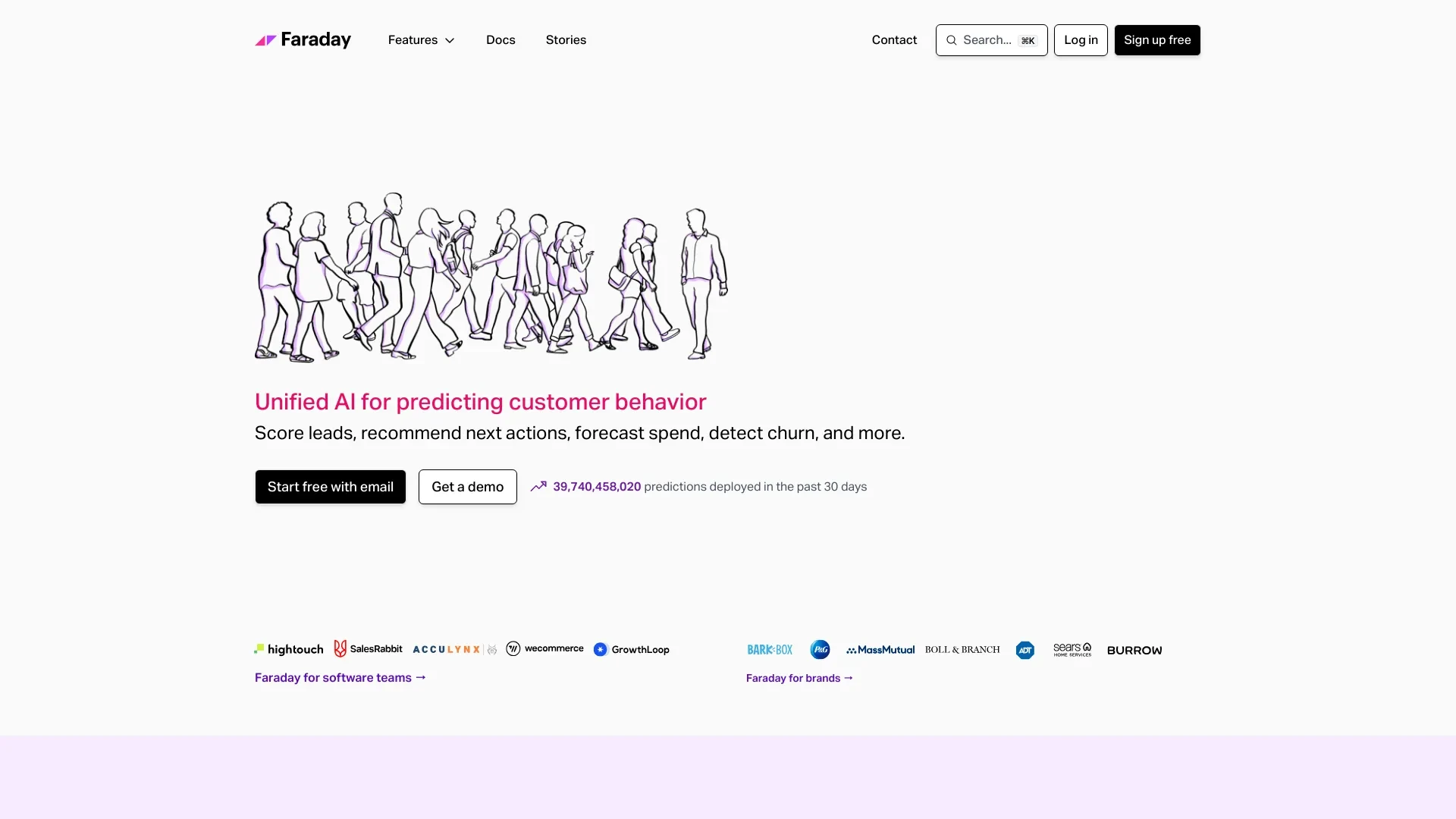Open the Features navigation expander
1456x819 pixels.
[422, 40]
